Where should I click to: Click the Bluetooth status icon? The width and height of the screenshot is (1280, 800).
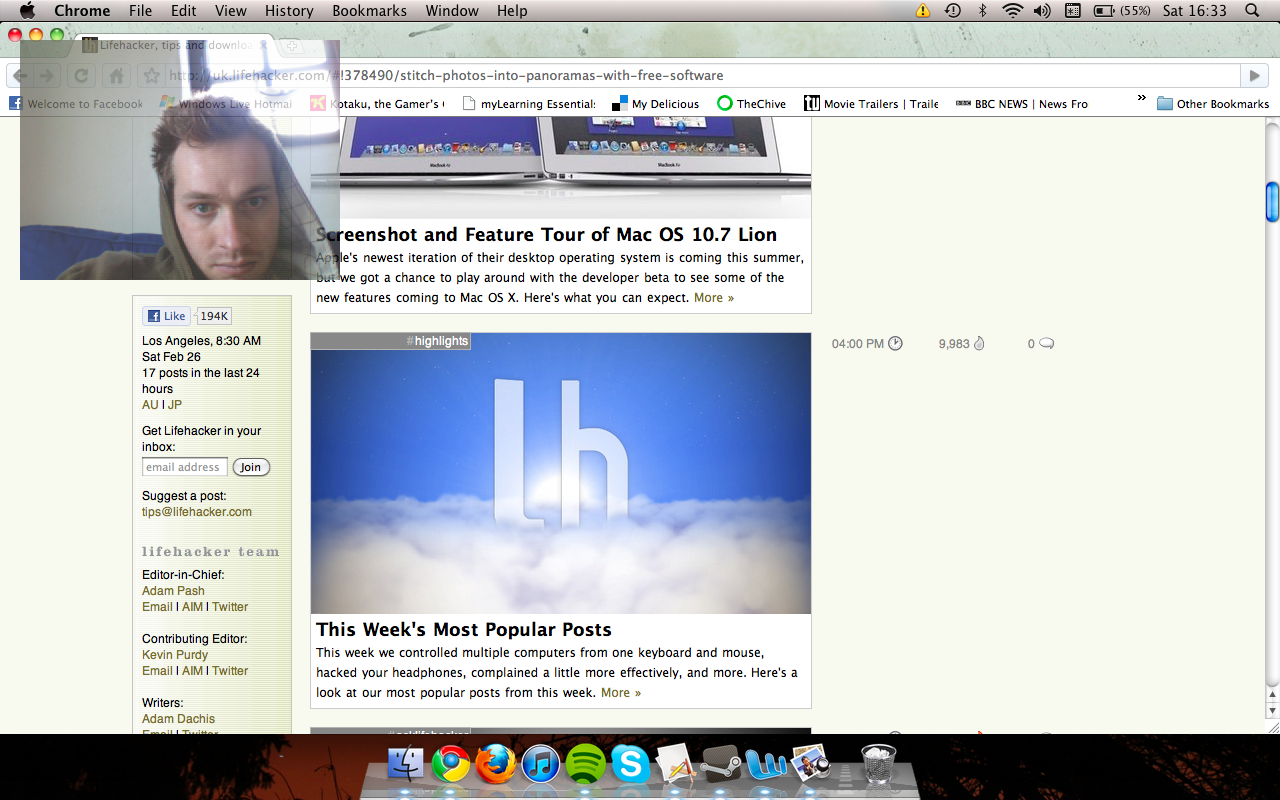click(x=983, y=11)
